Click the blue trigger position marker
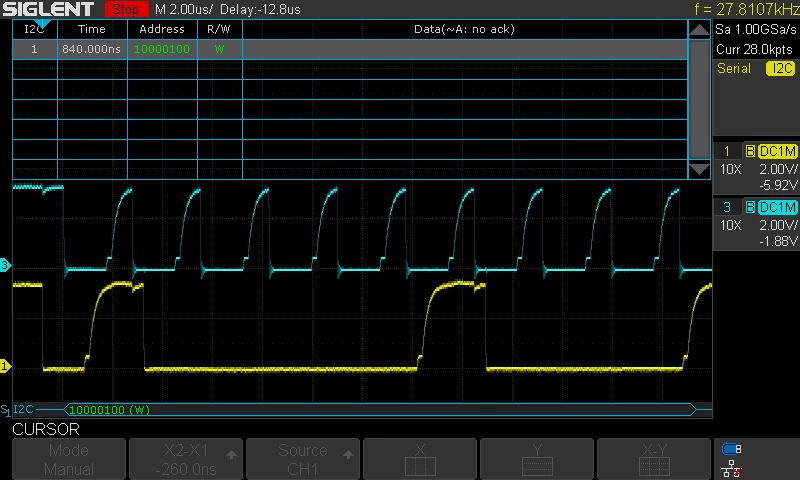Image resolution: width=800 pixels, height=480 pixels. click(43, 23)
